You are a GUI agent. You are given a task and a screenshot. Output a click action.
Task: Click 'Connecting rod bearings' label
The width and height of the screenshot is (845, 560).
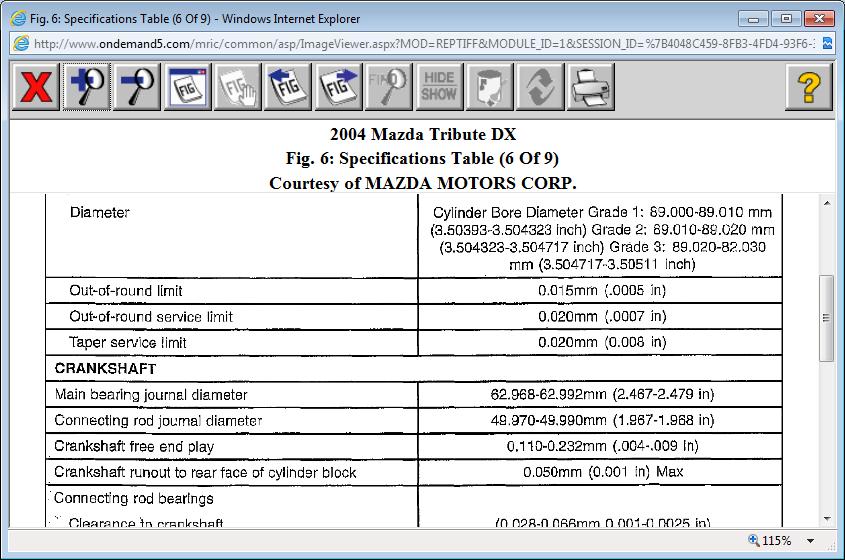click(x=134, y=499)
